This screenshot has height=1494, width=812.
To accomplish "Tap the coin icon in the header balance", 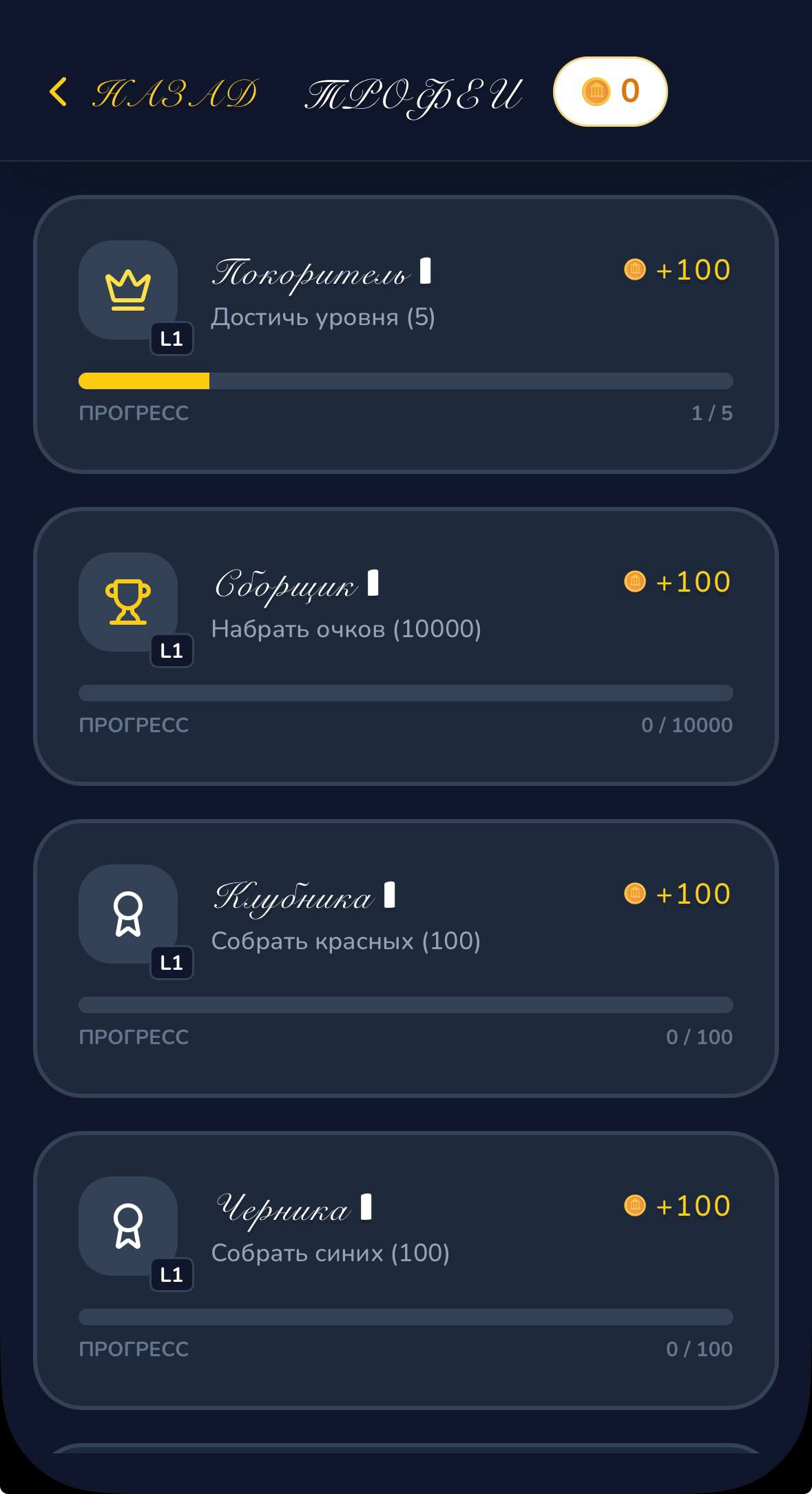I will click(x=596, y=90).
